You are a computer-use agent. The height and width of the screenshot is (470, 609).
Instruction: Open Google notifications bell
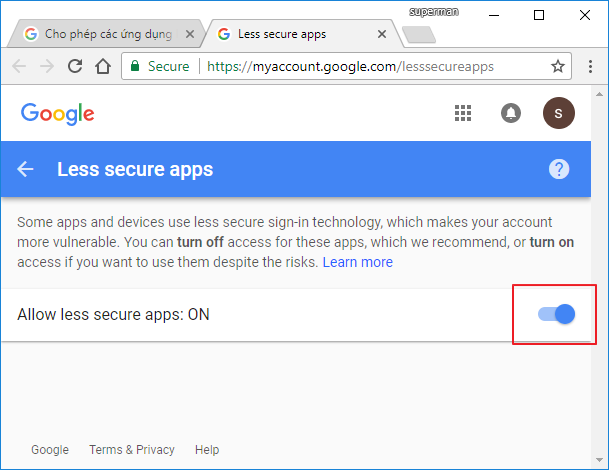pos(511,113)
